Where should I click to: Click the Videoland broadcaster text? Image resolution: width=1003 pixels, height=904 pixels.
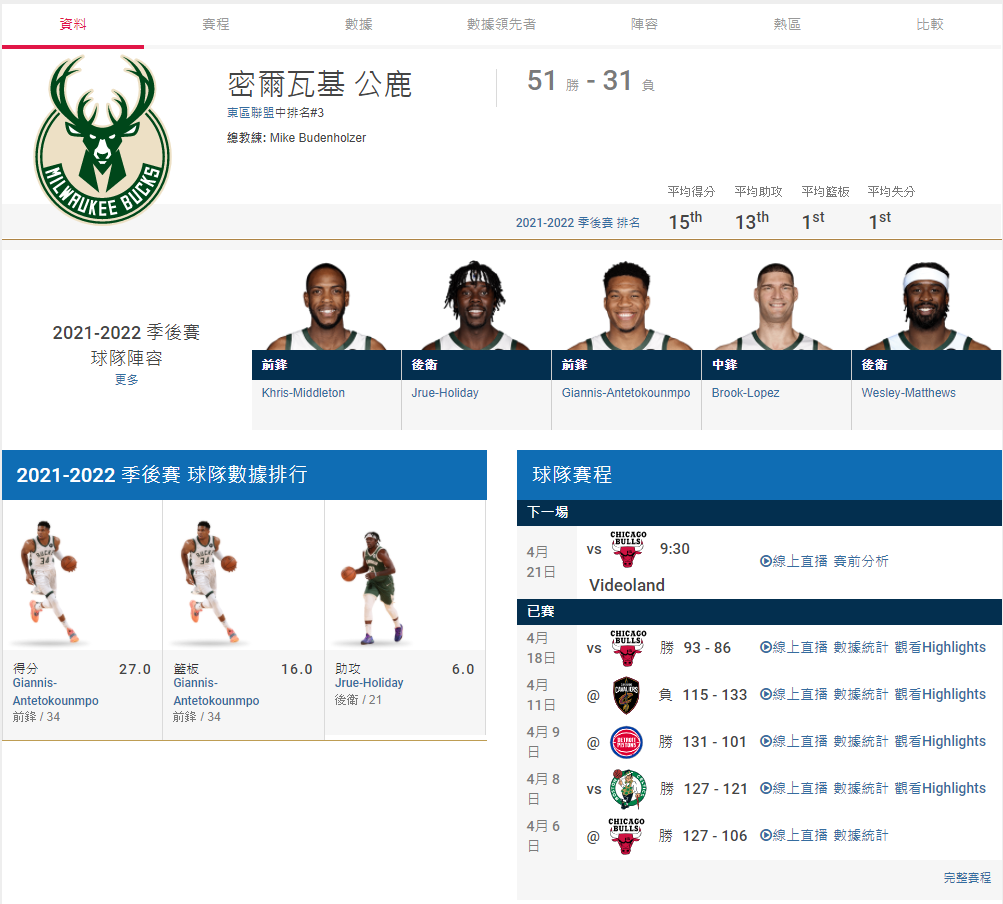pyautogui.click(x=627, y=585)
